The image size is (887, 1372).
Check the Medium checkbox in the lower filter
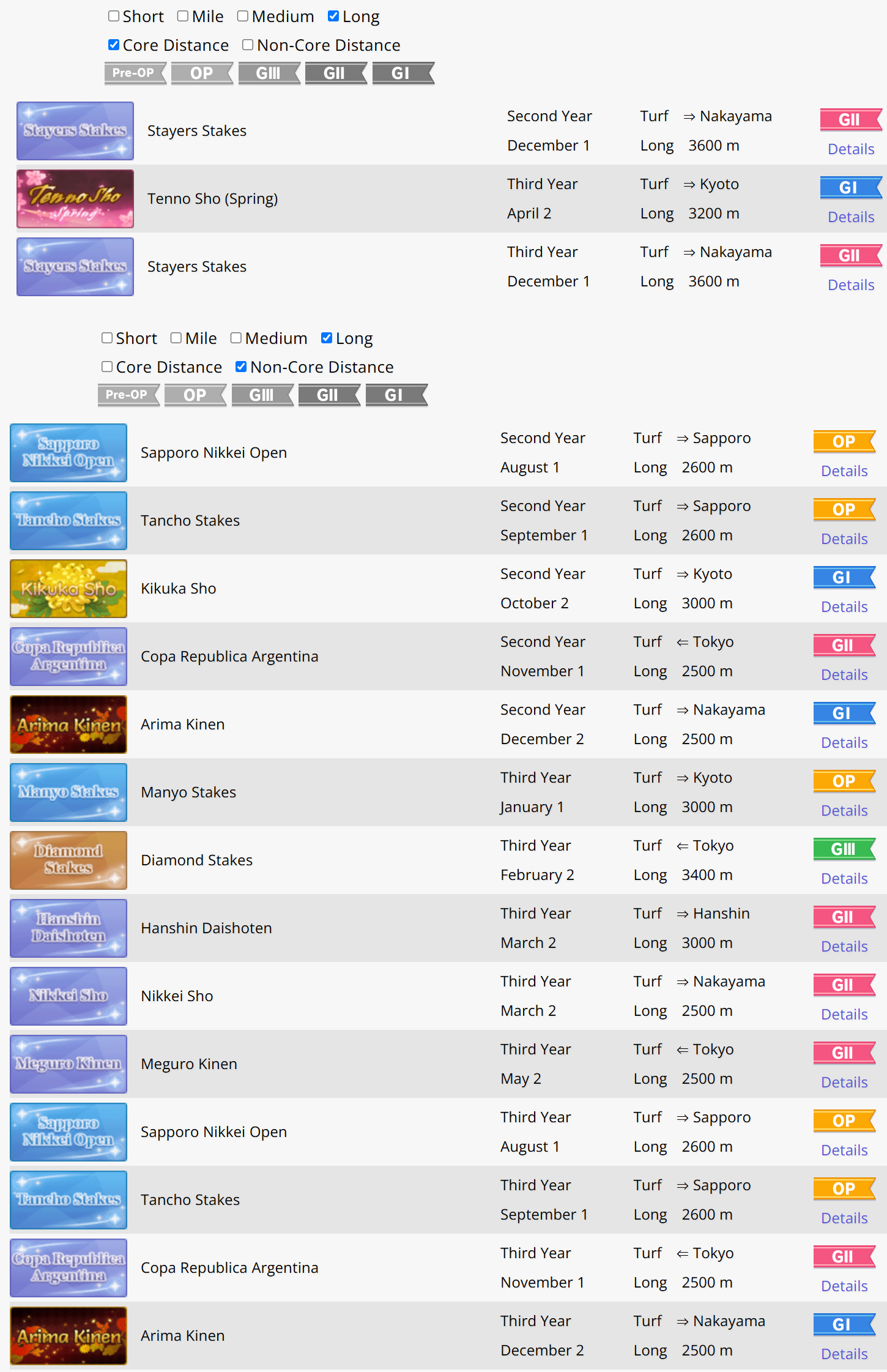click(x=236, y=338)
